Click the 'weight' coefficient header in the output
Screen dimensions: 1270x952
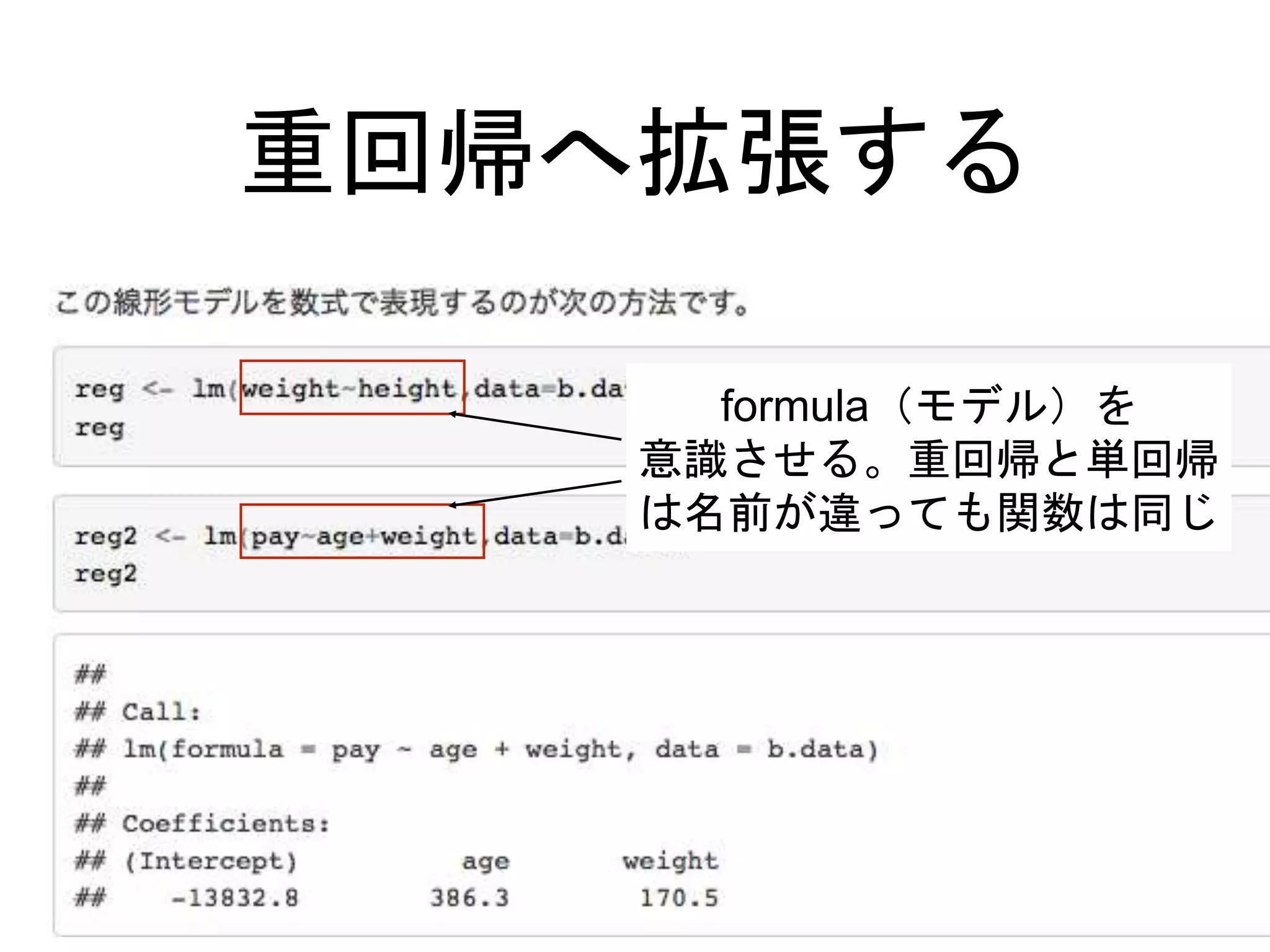670,862
